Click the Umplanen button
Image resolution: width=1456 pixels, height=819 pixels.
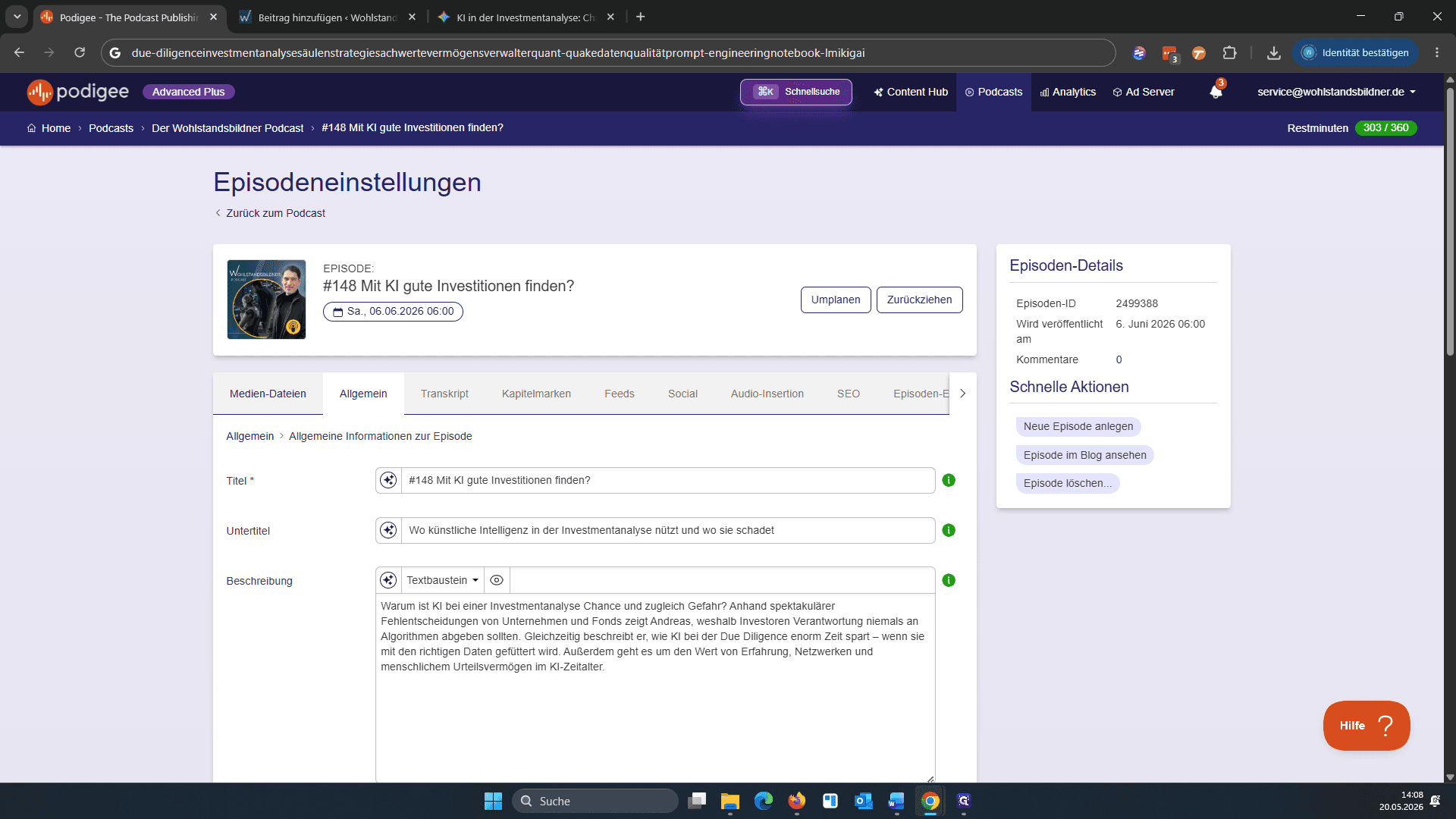(836, 300)
